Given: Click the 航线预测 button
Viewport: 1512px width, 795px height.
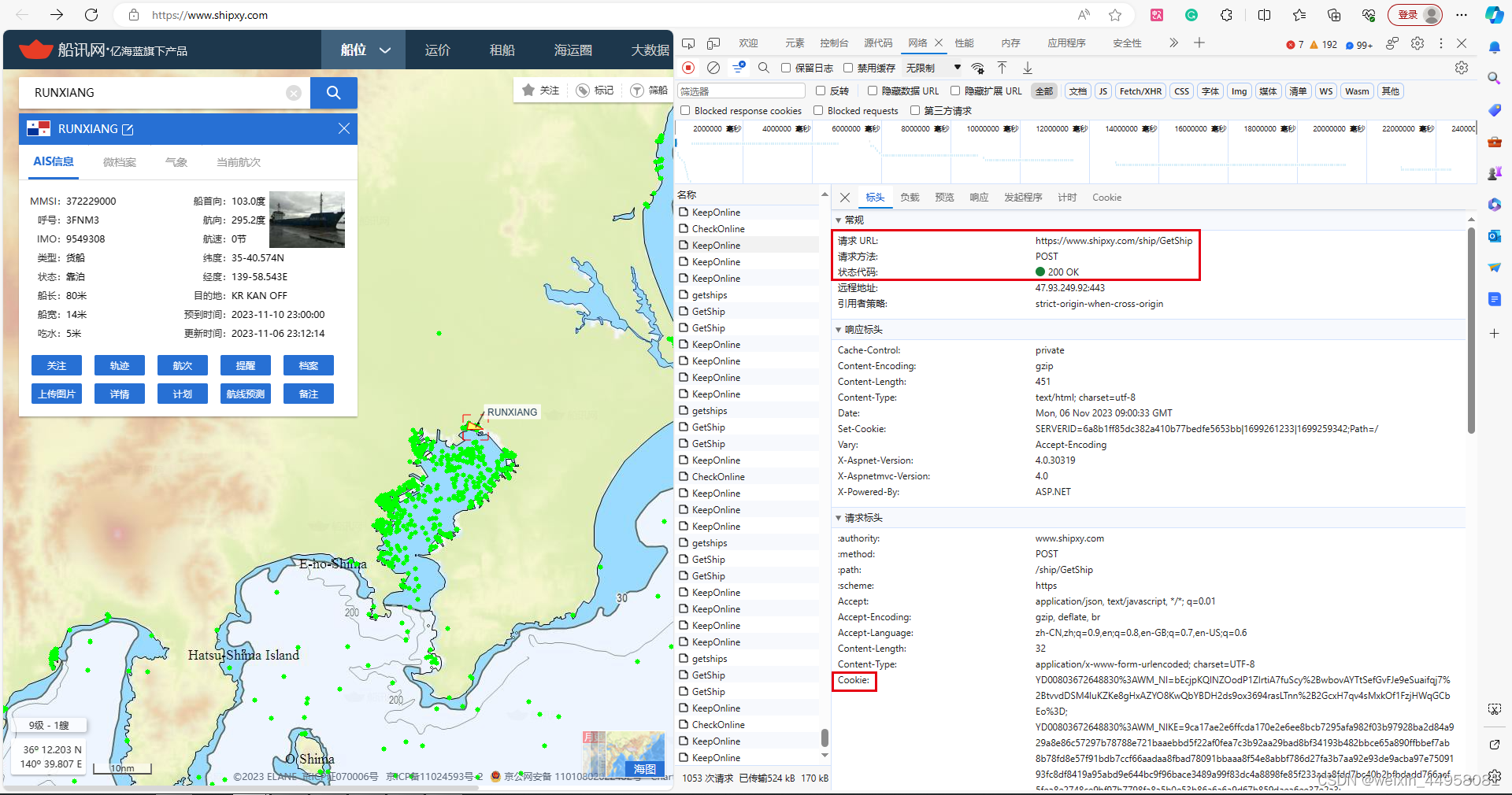Looking at the screenshot, I should pyautogui.click(x=246, y=394).
